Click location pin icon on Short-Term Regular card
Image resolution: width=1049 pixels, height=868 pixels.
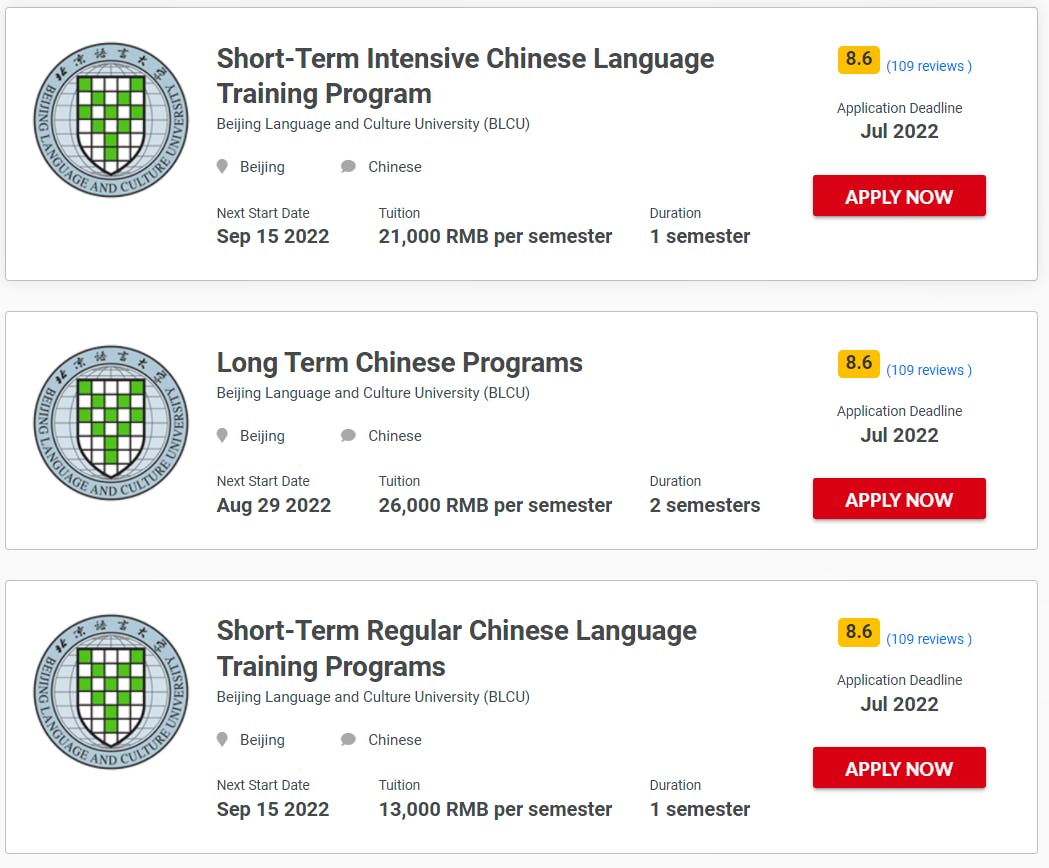pyautogui.click(x=222, y=740)
